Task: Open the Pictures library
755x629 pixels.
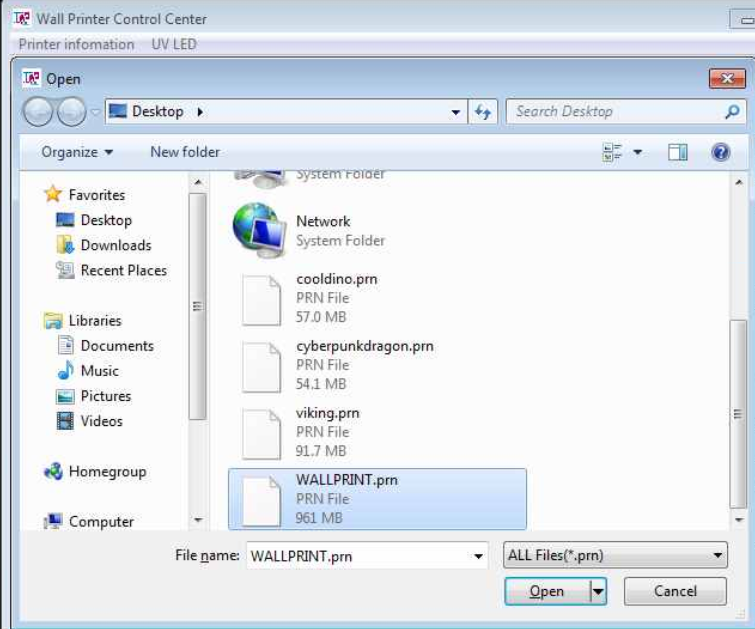Action: pos(105,396)
